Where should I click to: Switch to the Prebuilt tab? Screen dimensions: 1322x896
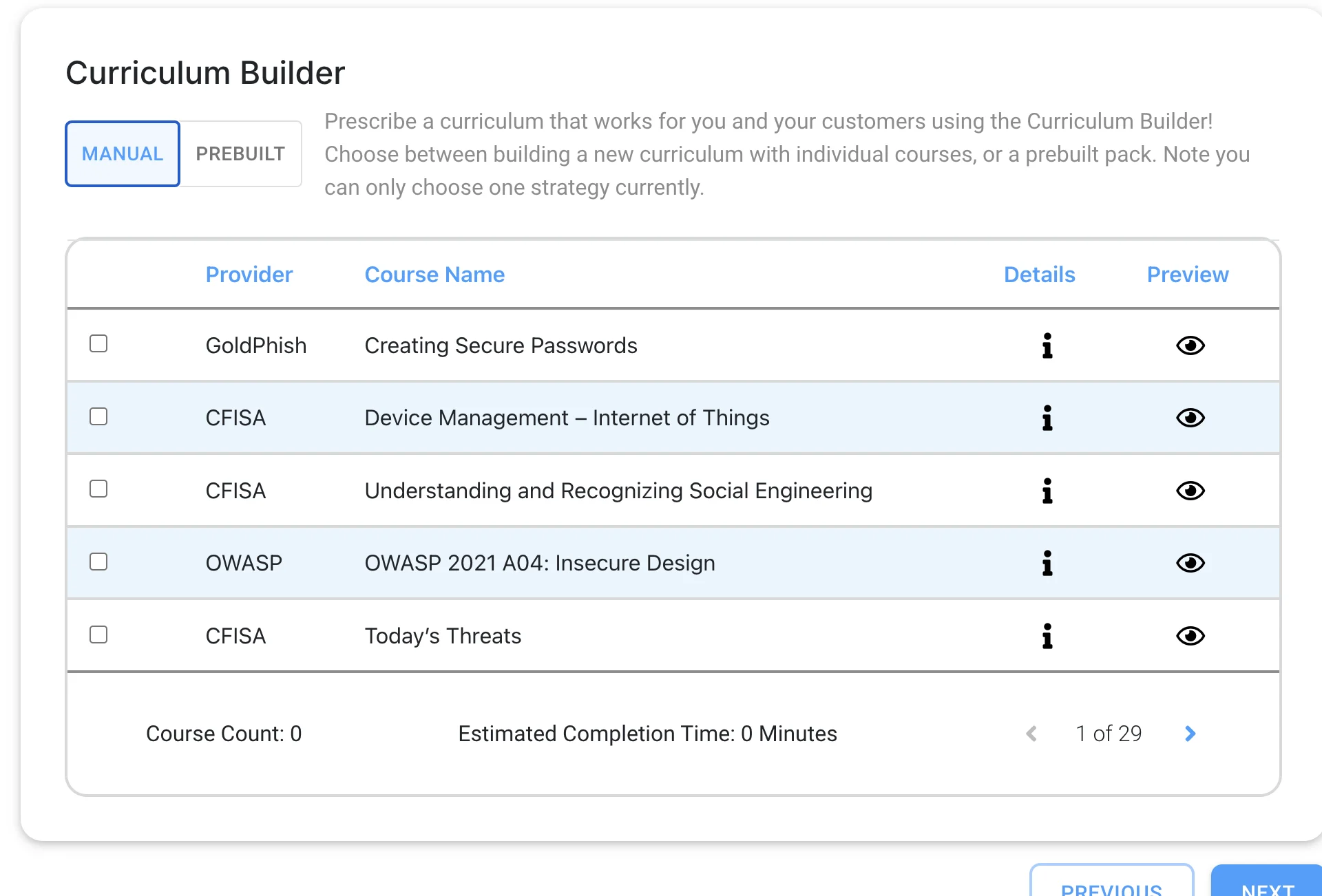click(x=240, y=153)
